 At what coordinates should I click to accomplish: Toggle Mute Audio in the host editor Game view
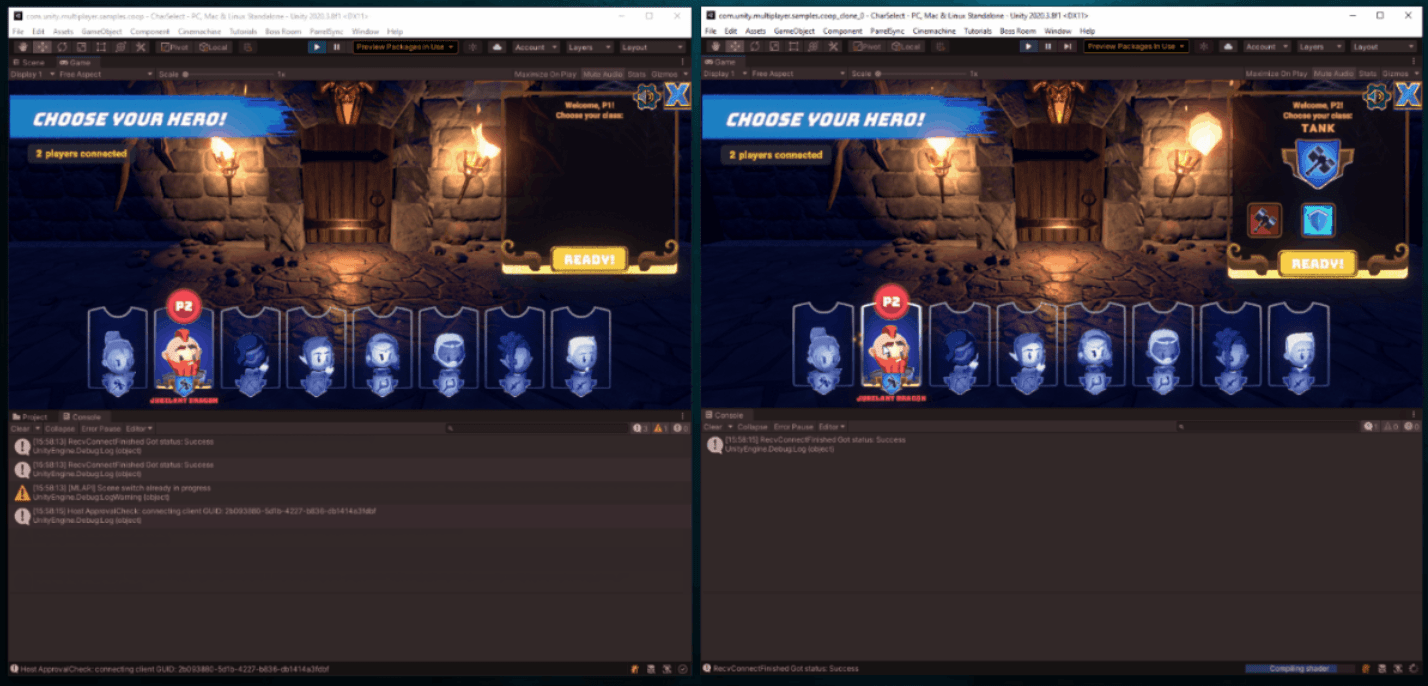coord(603,74)
